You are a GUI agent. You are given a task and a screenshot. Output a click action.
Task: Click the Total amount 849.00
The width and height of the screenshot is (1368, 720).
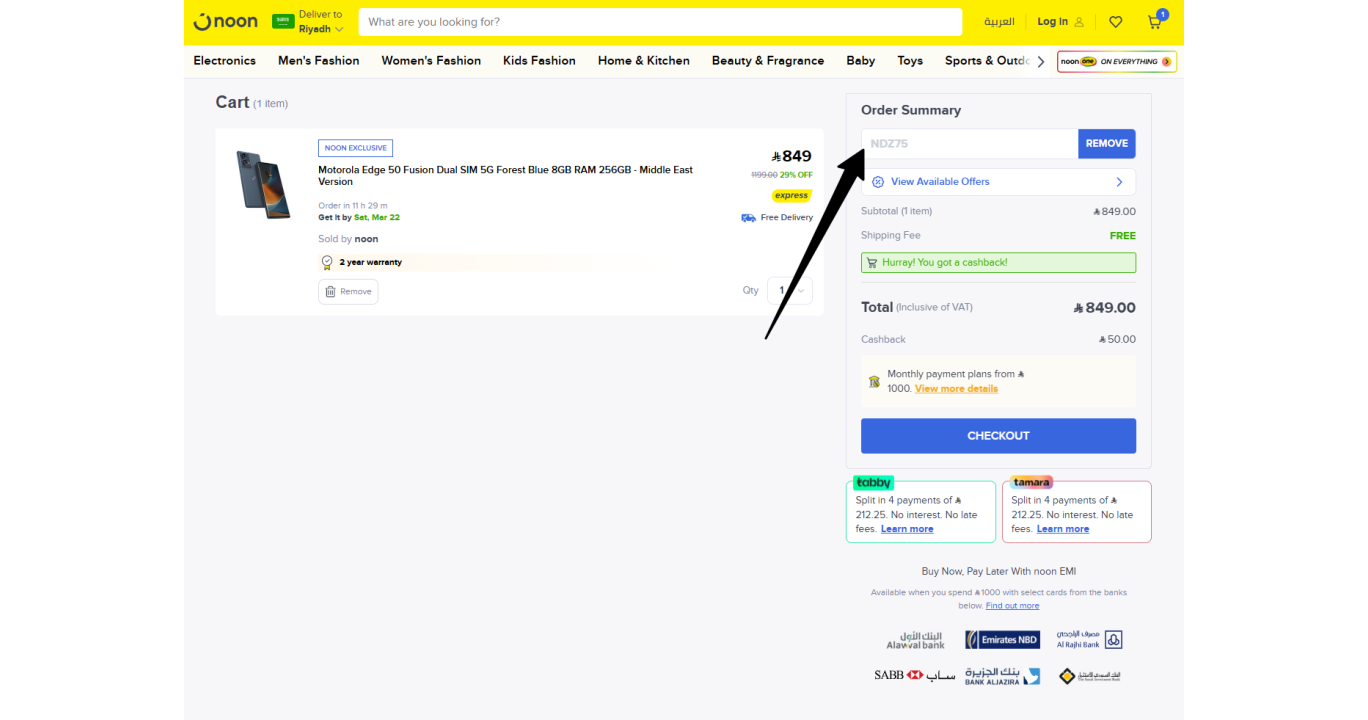click(1104, 308)
